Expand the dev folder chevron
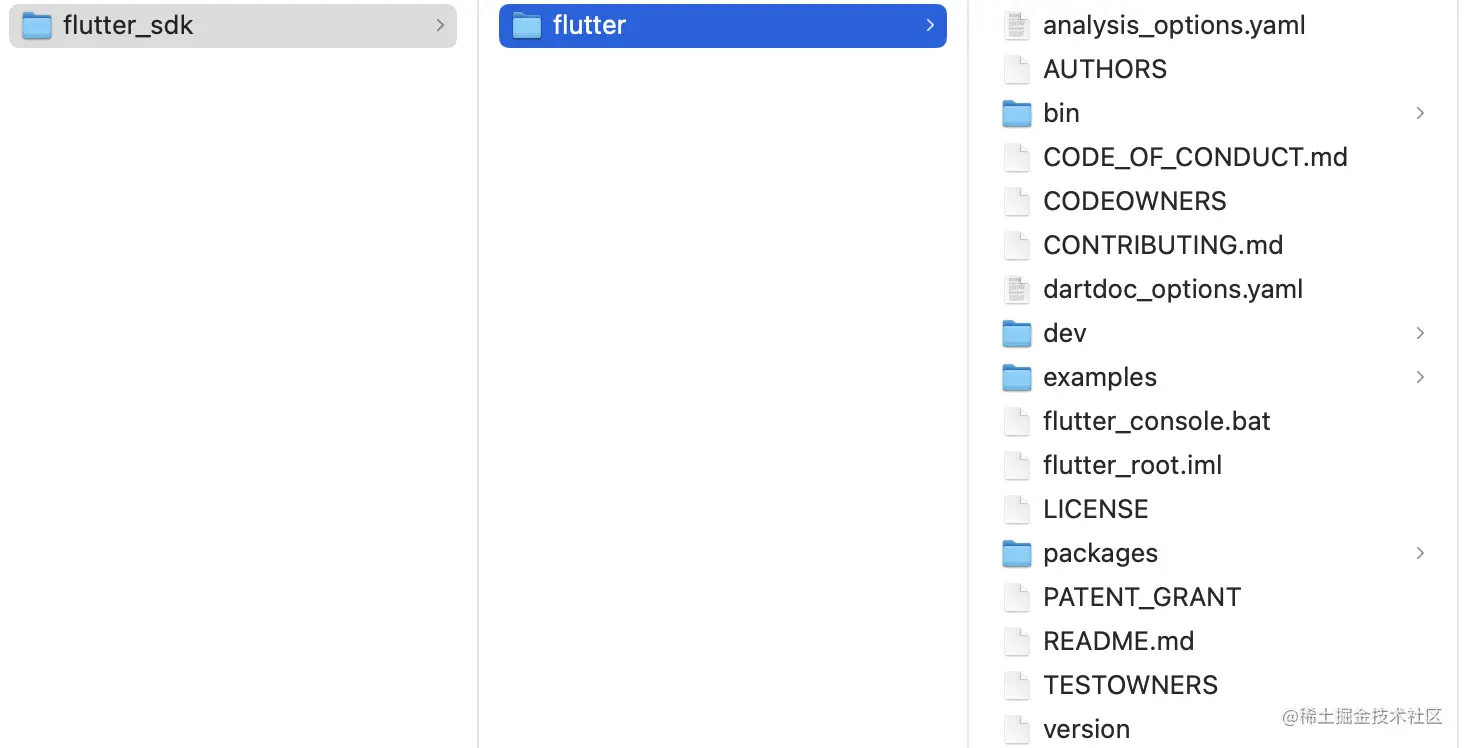Viewport: 1464px width, 748px height. (x=1420, y=334)
